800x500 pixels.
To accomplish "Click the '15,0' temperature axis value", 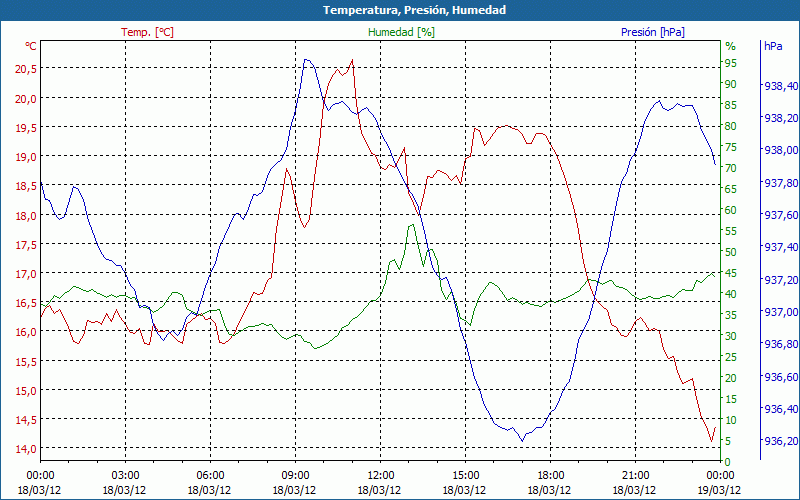I will (x=26, y=390).
